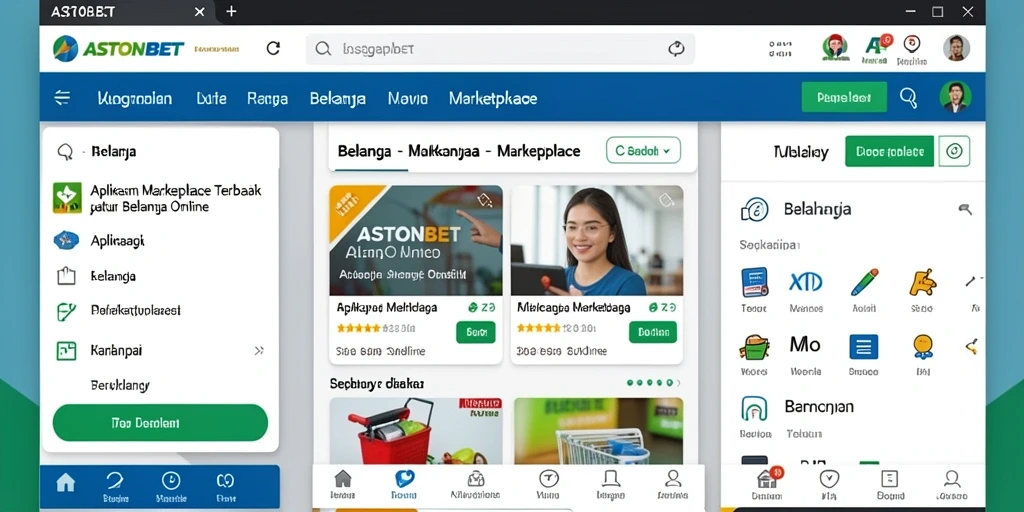Open the new tab plus button
The width and height of the screenshot is (1024, 512).
[231, 11]
